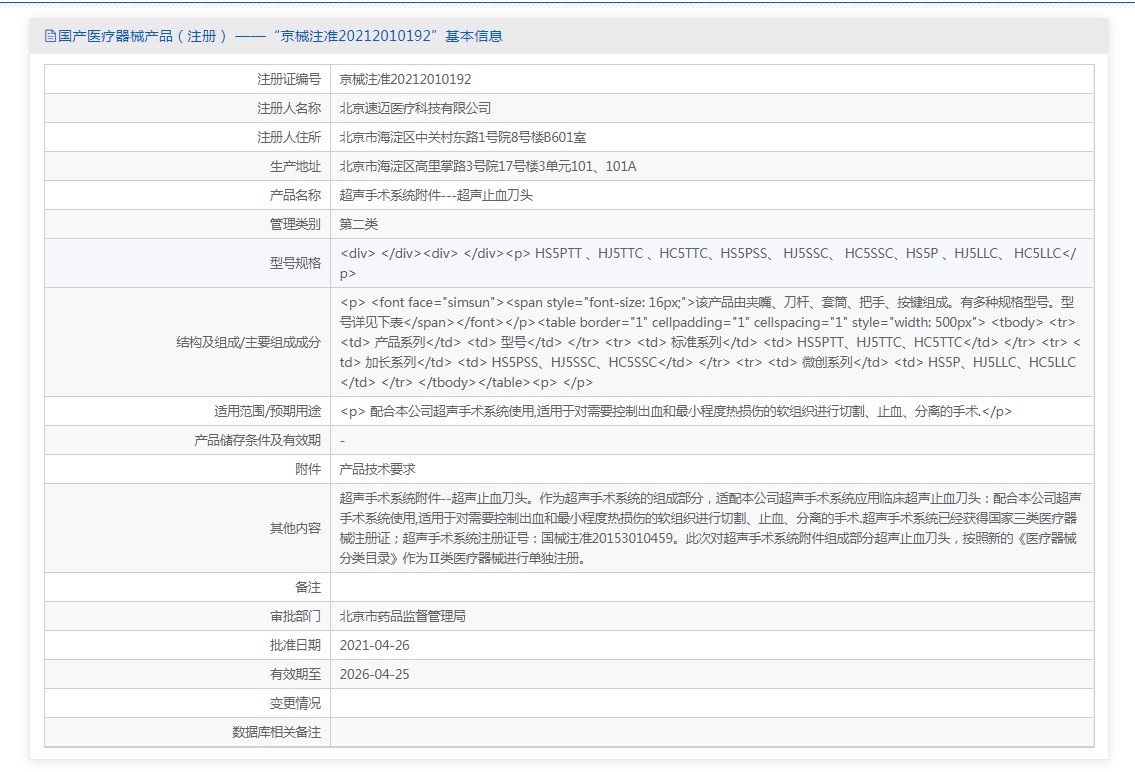
Task: Select the product name 超声手术系统附件---超声止血刀头
Action: point(436,195)
